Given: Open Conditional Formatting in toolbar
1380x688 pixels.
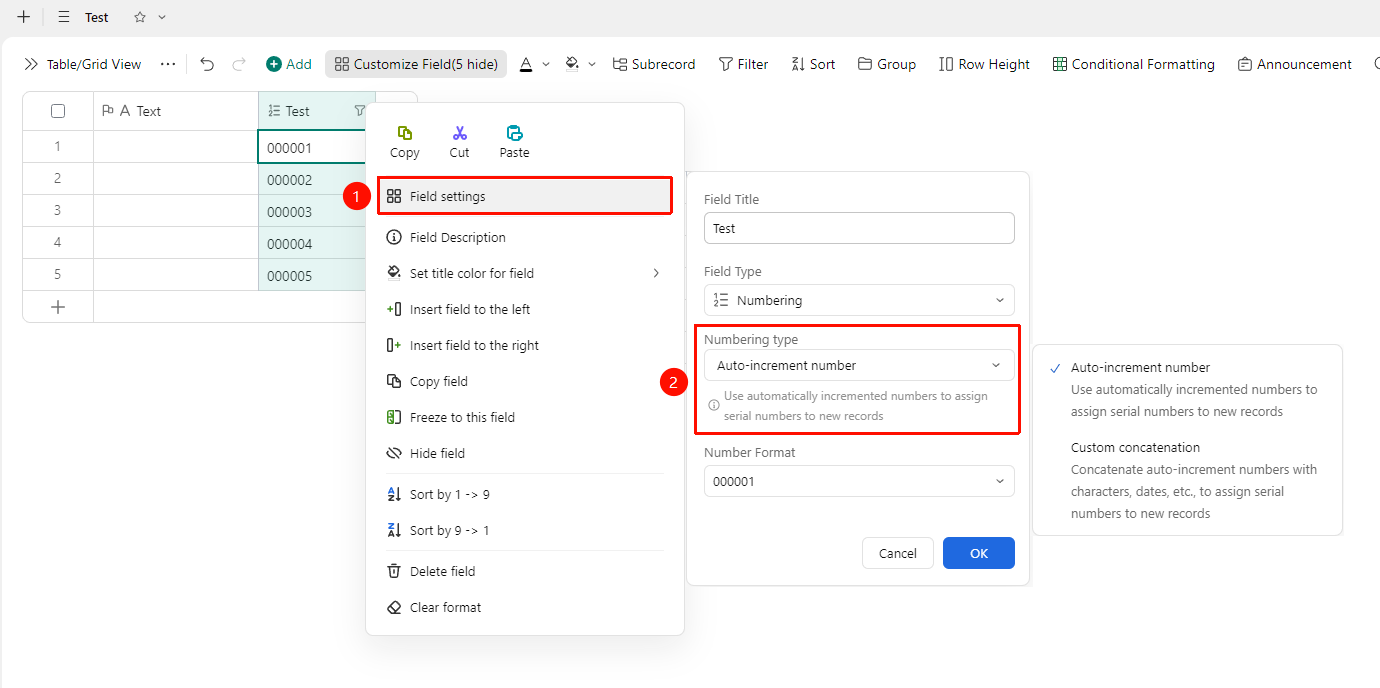Looking at the screenshot, I should (x=1134, y=64).
